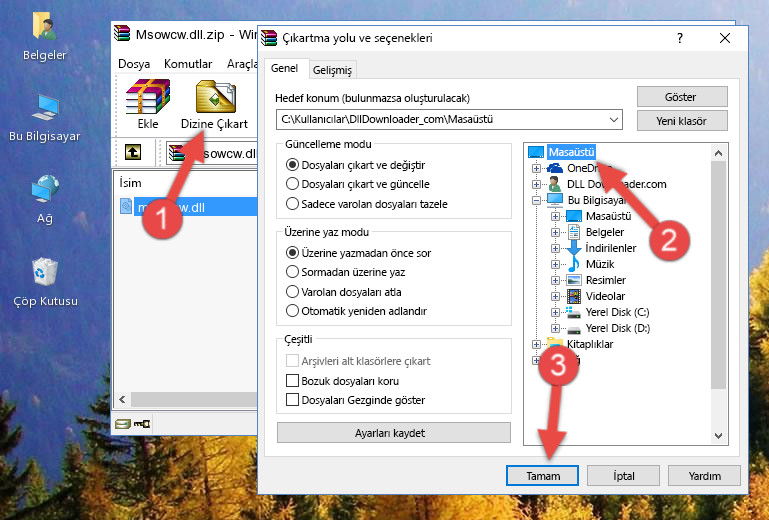
Task: Select İndirilenler download arrow icon
Action: click(x=573, y=248)
